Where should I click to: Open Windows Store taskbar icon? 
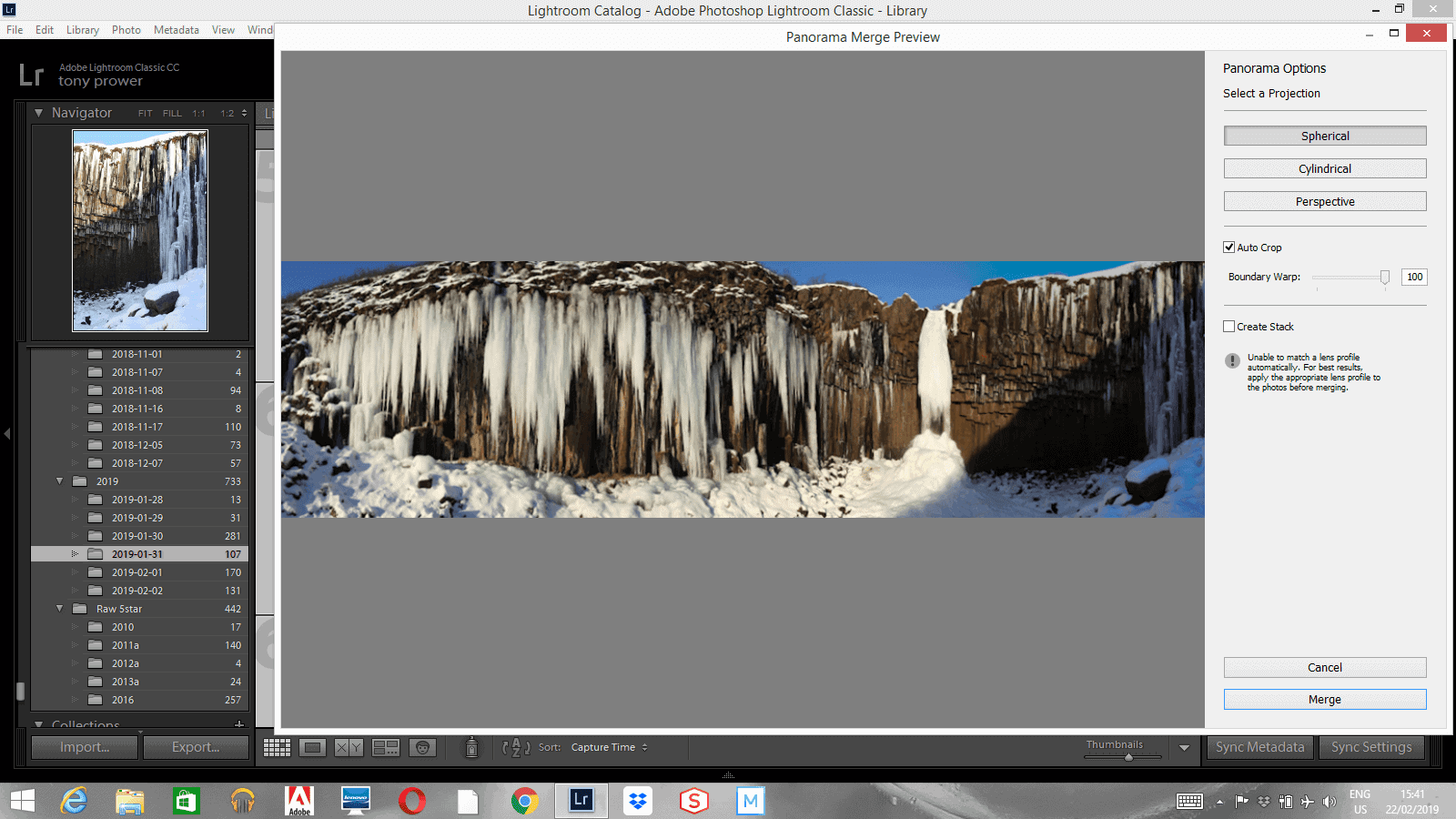coord(187,801)
